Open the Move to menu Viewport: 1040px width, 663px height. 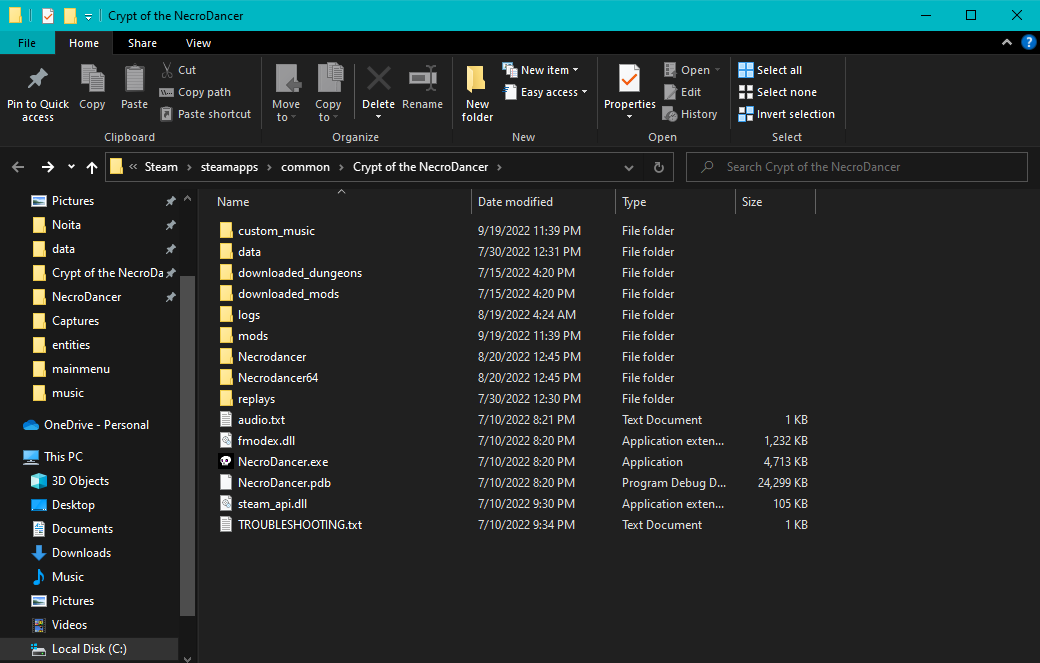(x=286, y=93)
